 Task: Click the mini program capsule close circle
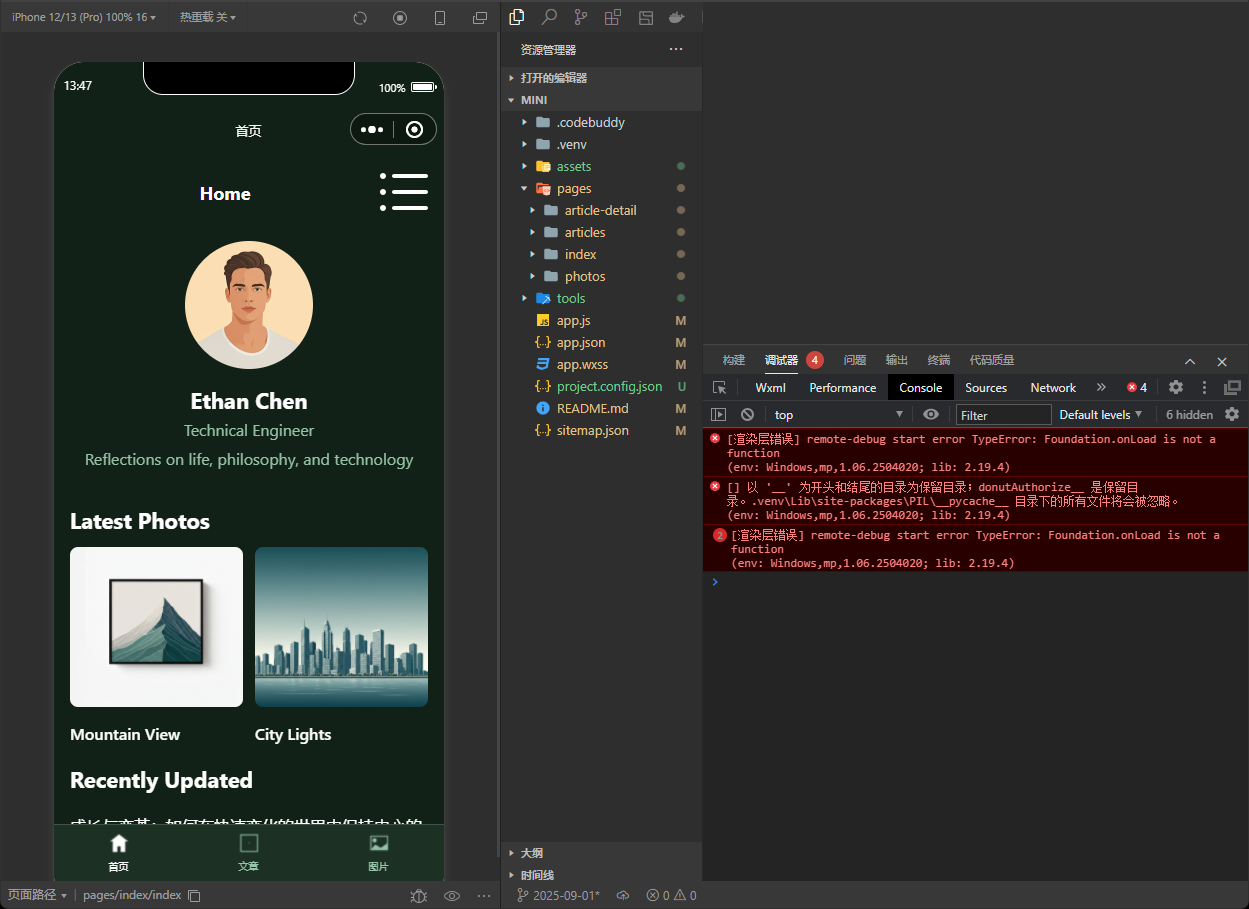[x=414, y=129]
